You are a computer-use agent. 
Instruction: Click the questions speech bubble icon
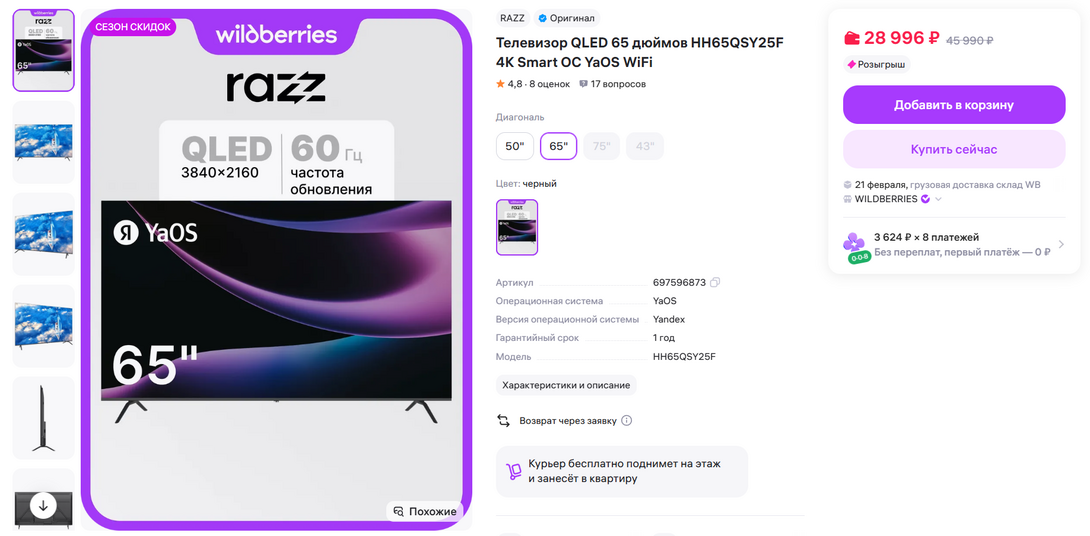tap(583, 84)
